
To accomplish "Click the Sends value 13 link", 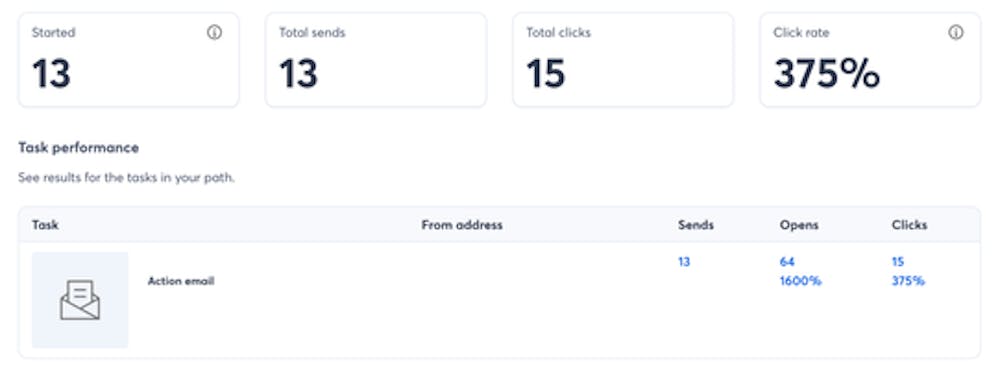I will tap(684, 262).
